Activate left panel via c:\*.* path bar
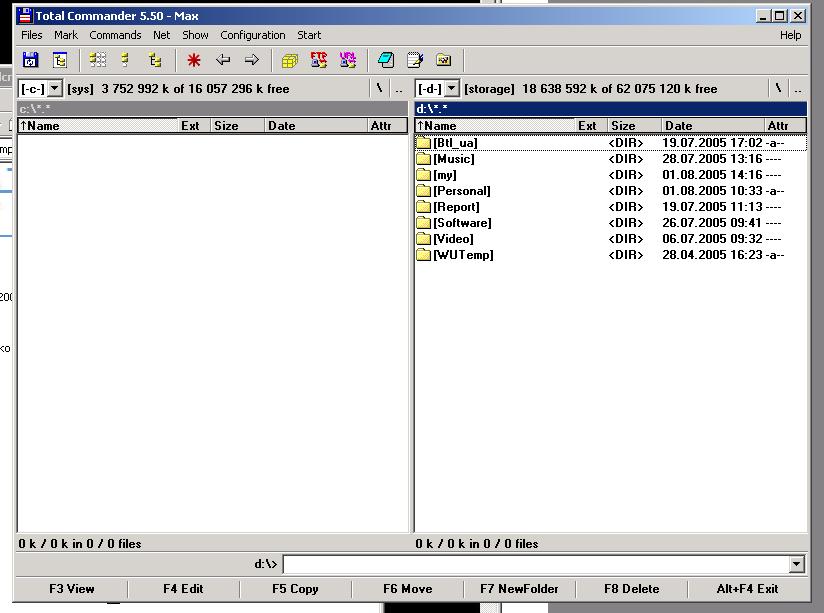824x613 pixels. pos(212,109)
